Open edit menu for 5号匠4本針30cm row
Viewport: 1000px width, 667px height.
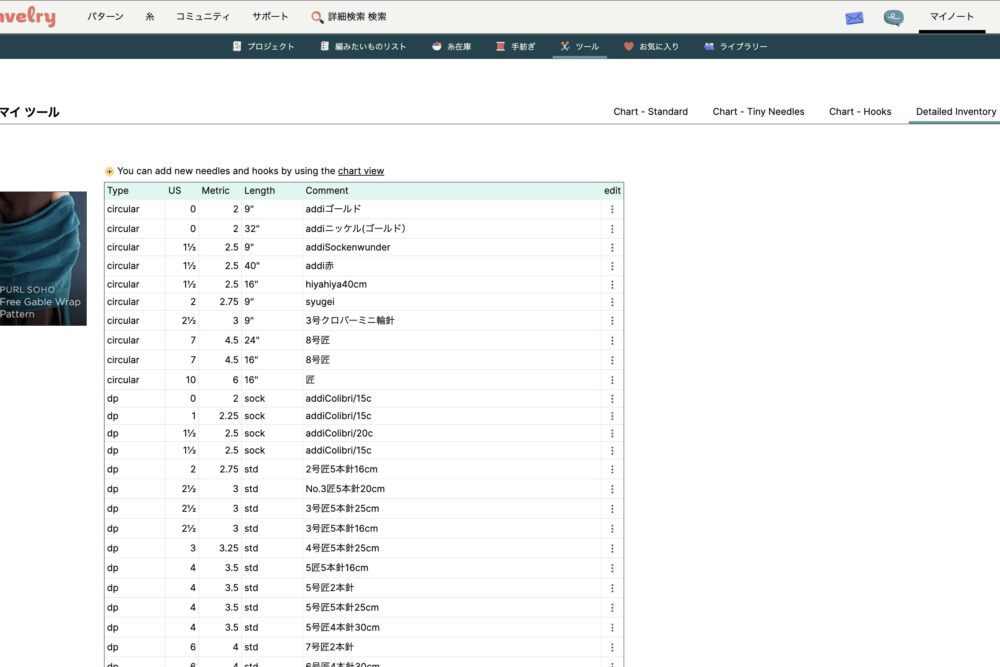[612, 627]
